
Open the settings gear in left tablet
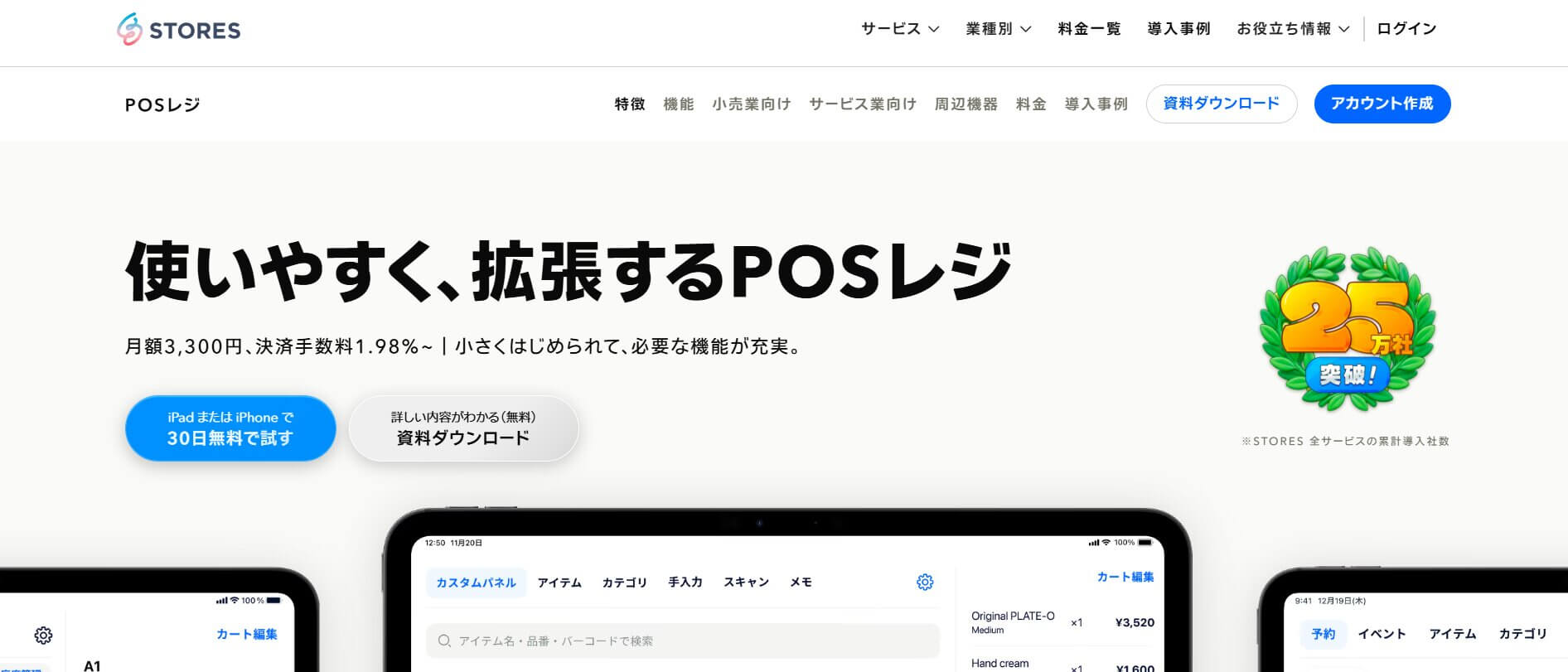tap(43, 635)
